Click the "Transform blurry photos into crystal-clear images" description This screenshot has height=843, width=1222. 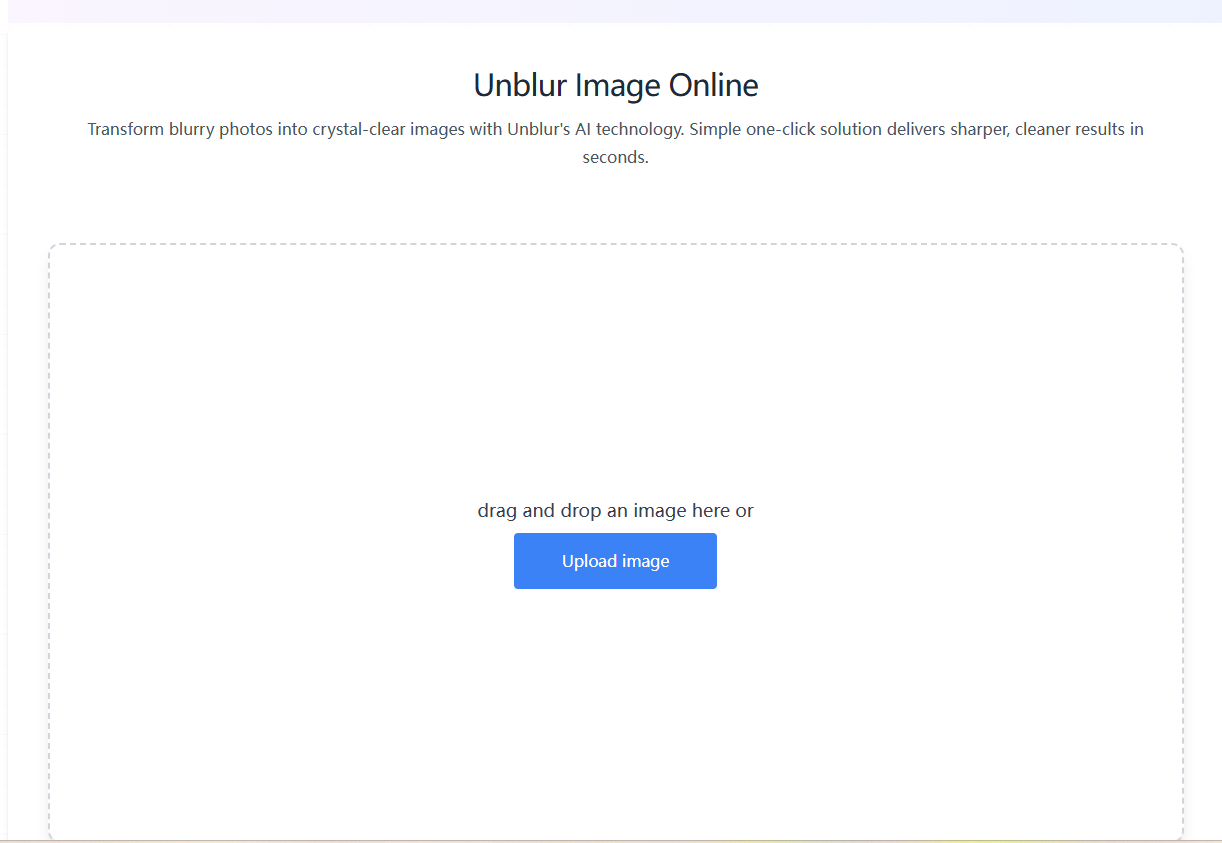(x=616, y=143)
